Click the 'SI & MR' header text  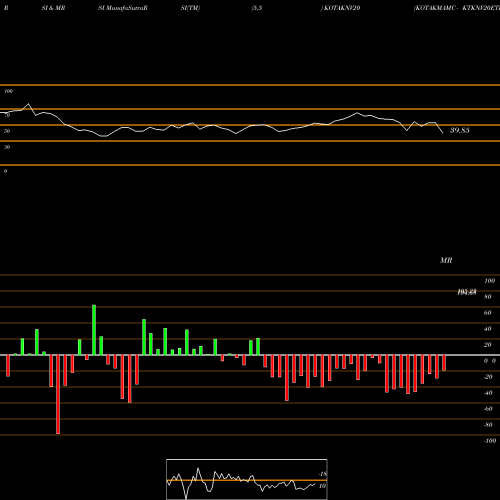pyautogui.click(x=53, y=8)
